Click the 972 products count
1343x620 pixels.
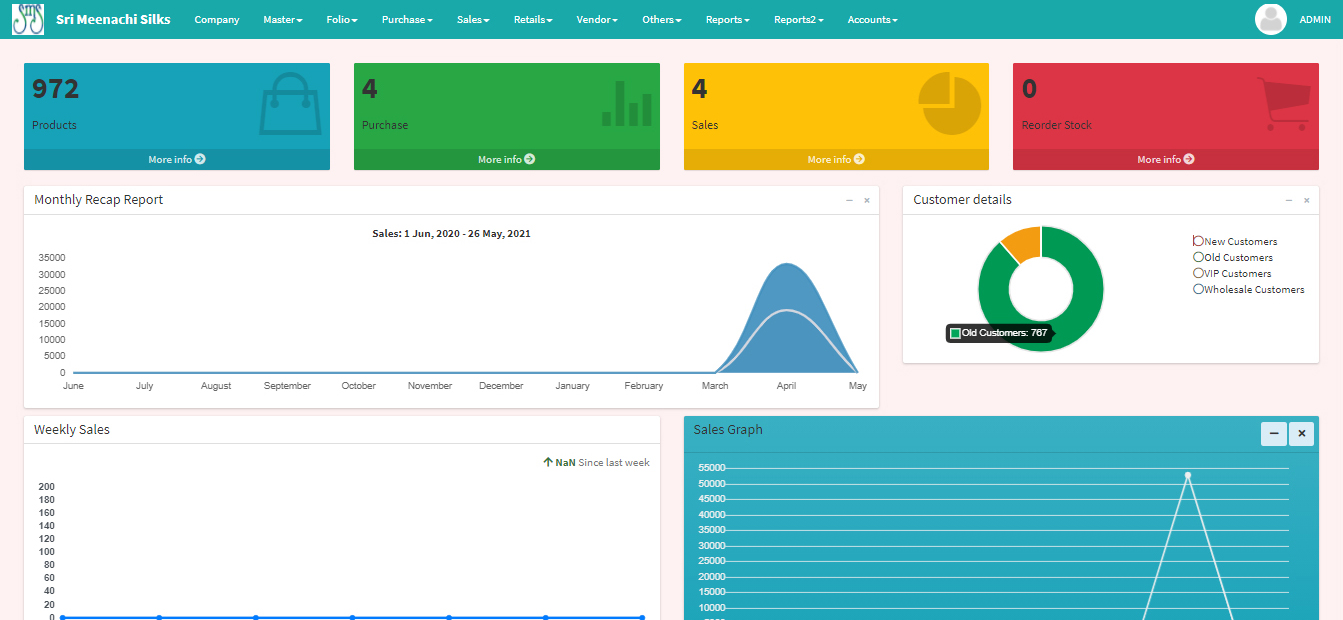pos(55,89)
